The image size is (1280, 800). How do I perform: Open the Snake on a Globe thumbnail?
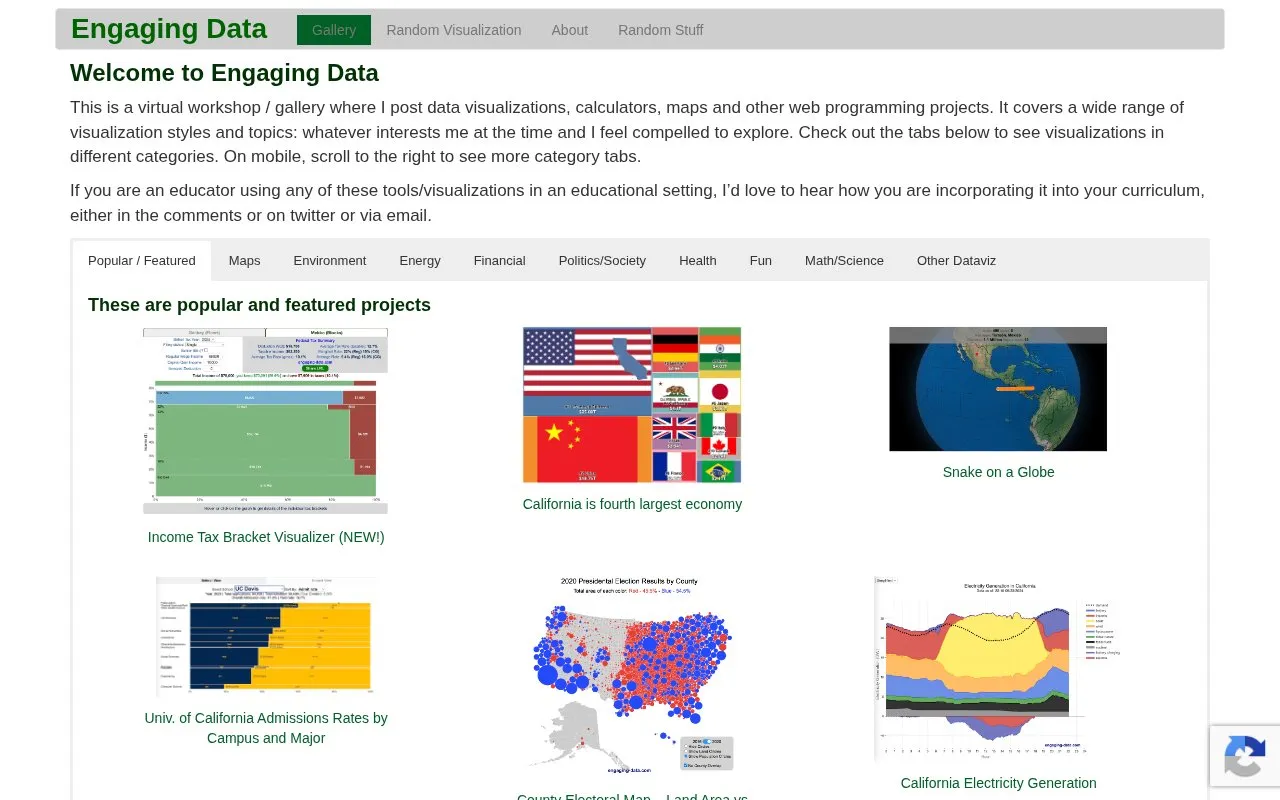(x=998, y=389)
